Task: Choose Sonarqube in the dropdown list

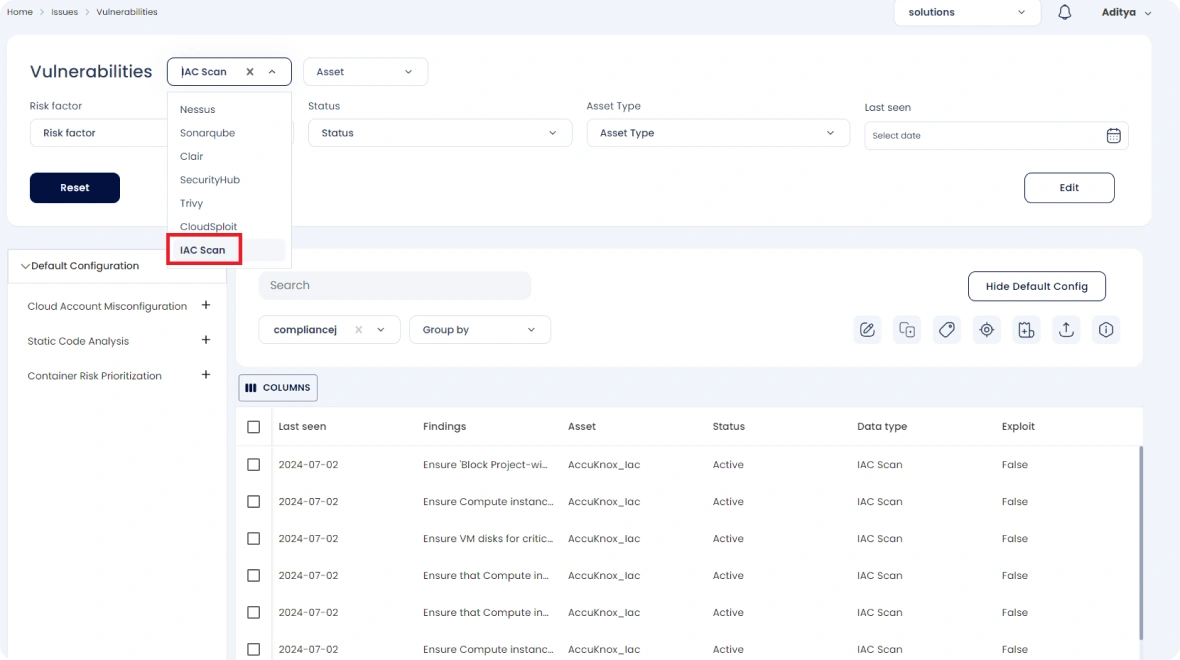Action: click(x=207, y=133)
